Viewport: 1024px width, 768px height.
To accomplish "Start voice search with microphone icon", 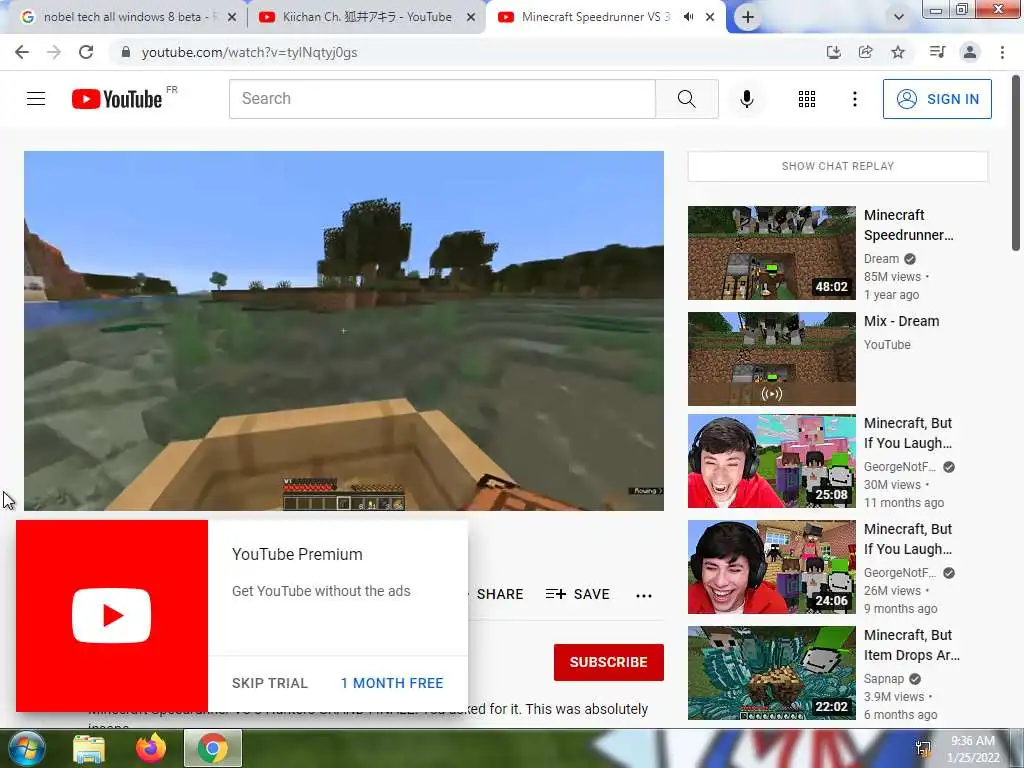I will coord(747,99).
